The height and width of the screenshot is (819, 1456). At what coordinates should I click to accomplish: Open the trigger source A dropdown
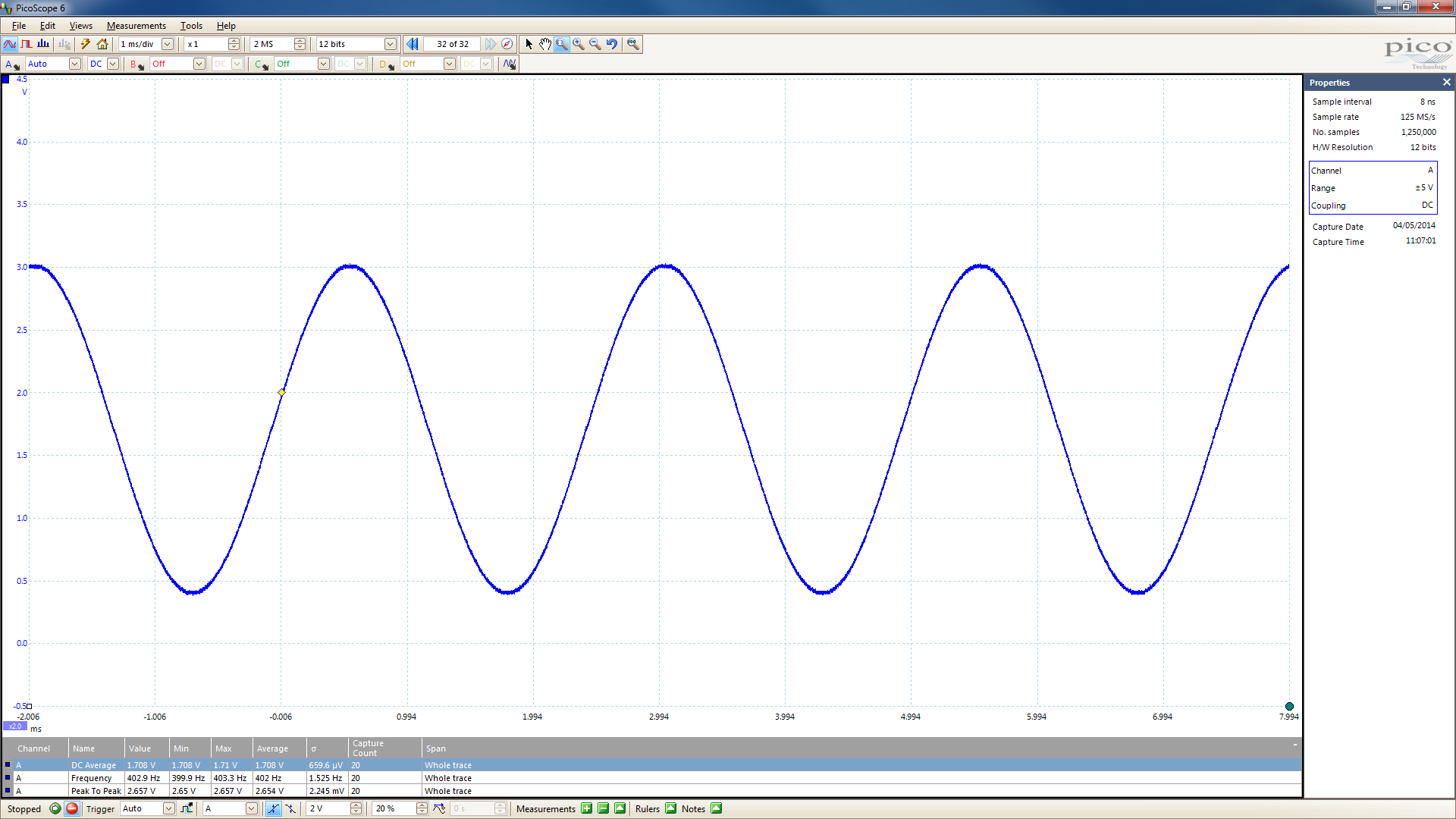pyautogui.click(x=252, y=808)
